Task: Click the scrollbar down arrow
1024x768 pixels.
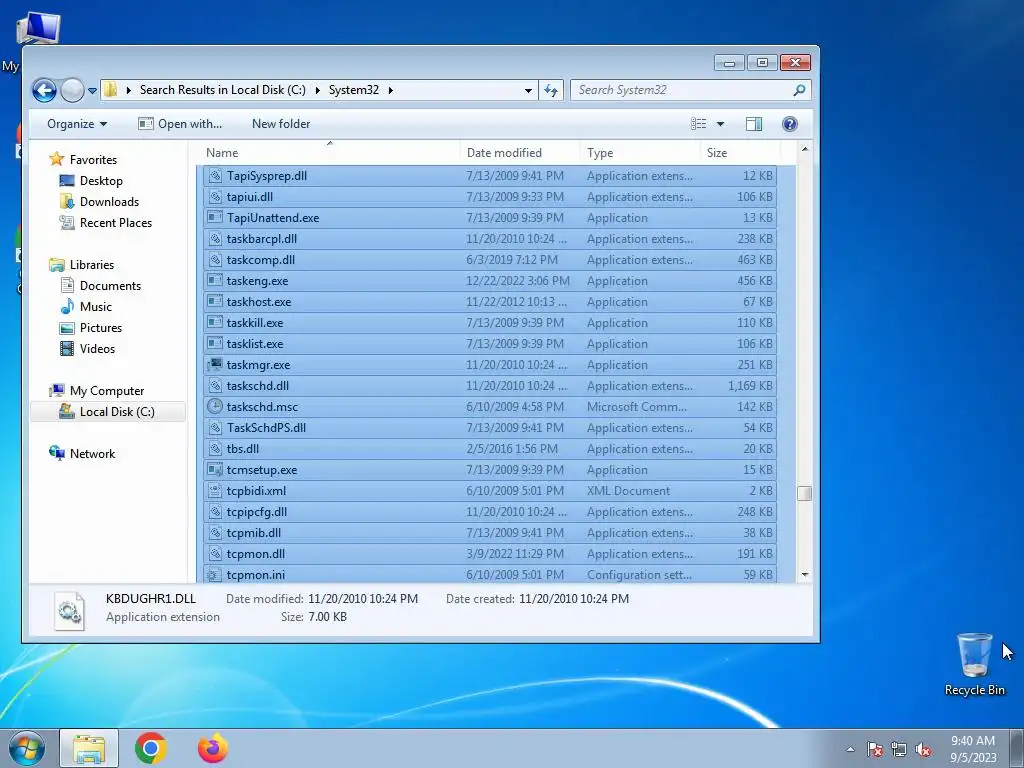Action: click(x=805, y=575)
